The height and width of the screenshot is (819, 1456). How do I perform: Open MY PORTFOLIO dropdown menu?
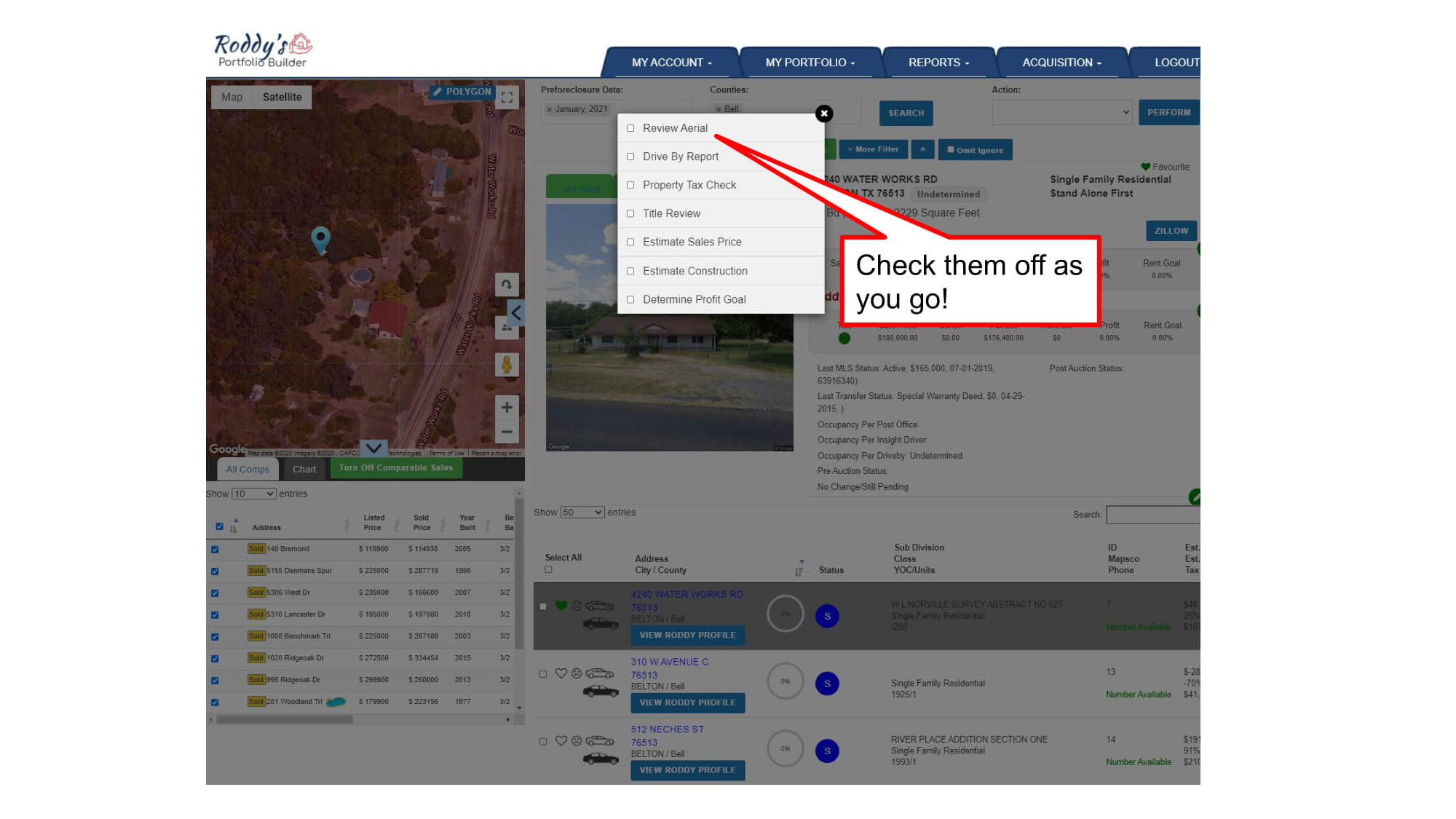810,63
